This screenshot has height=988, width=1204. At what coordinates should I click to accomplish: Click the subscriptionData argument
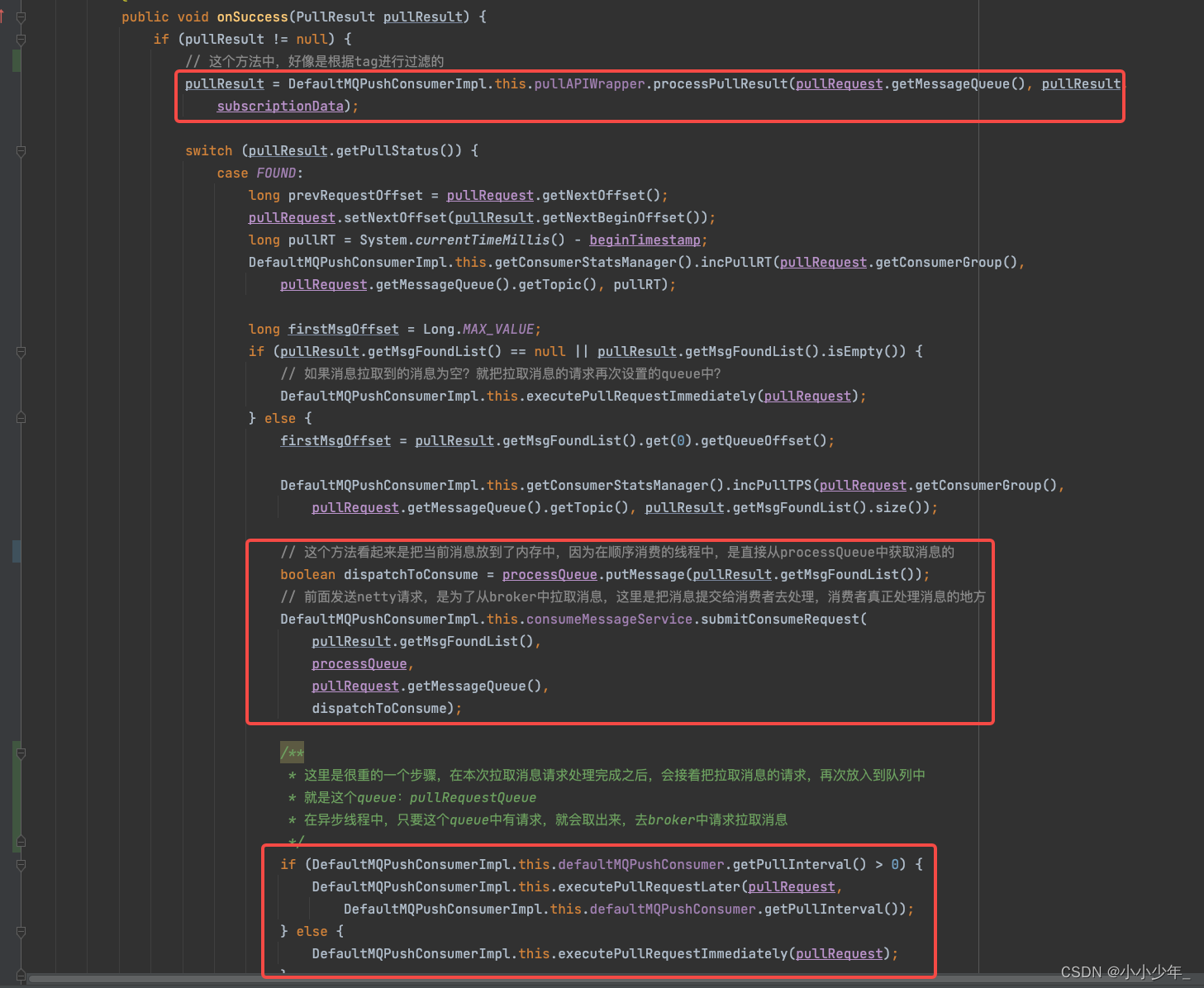tap(280, 106)
